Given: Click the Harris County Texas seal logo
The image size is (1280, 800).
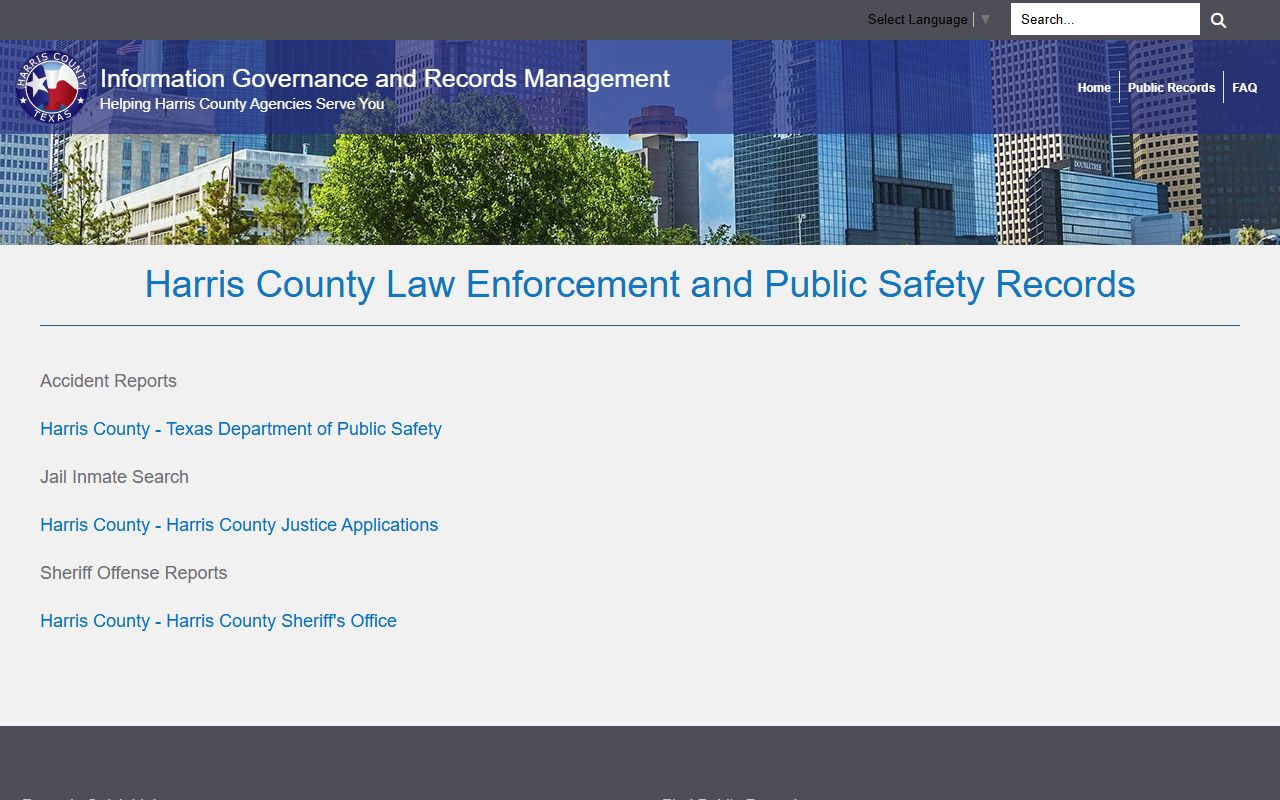Looking at the screenshot, I should coord(52,87).
